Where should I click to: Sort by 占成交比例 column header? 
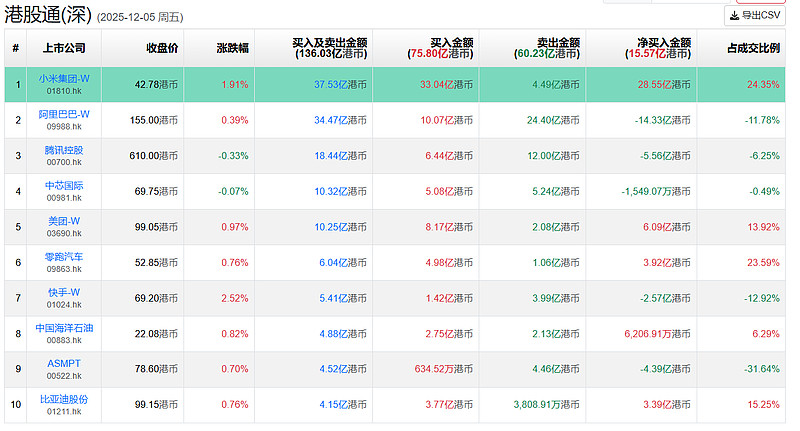click(x=753, y=47)
